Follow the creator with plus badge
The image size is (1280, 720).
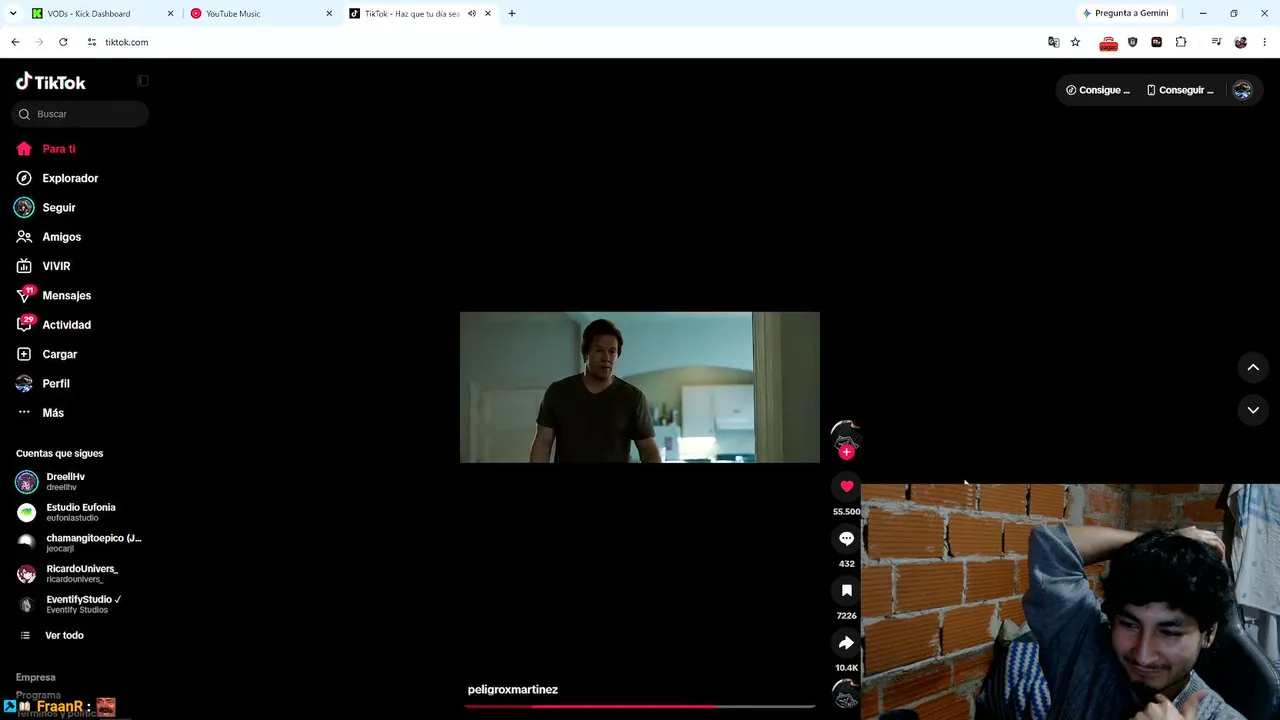[x=847, y=452]
